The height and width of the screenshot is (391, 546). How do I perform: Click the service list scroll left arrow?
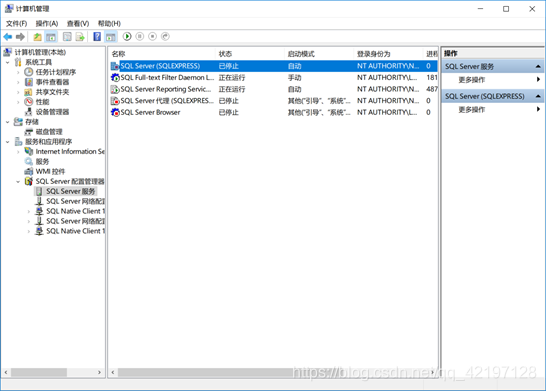[113, 372]
